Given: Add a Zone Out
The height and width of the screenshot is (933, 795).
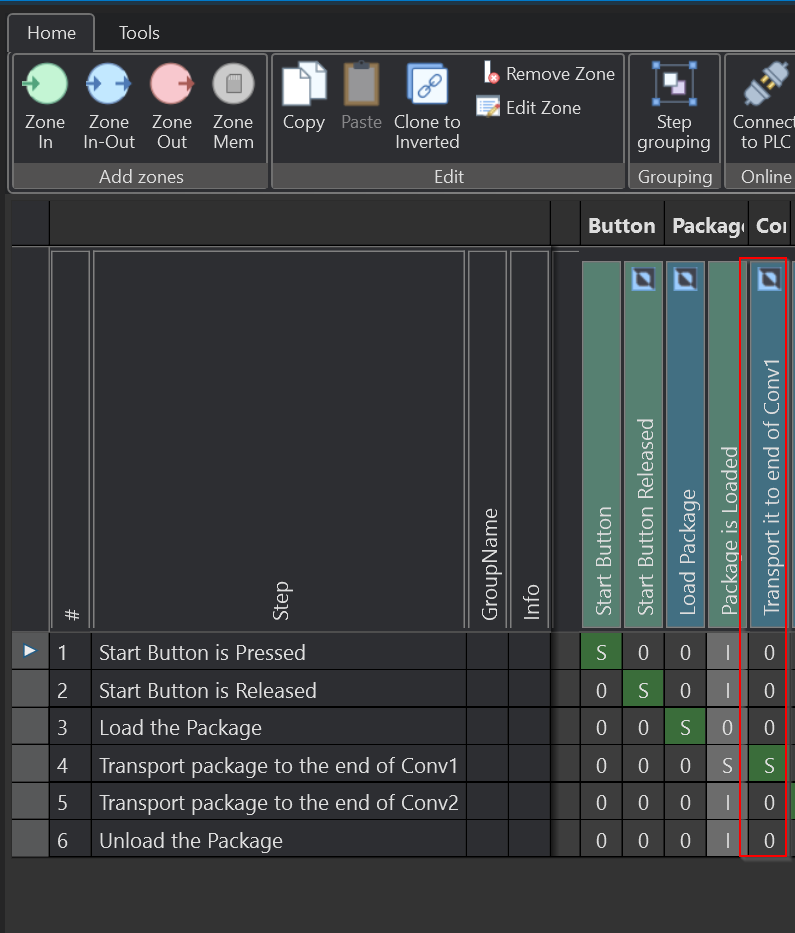Looking at the screenshot, I should click(172, 107).
